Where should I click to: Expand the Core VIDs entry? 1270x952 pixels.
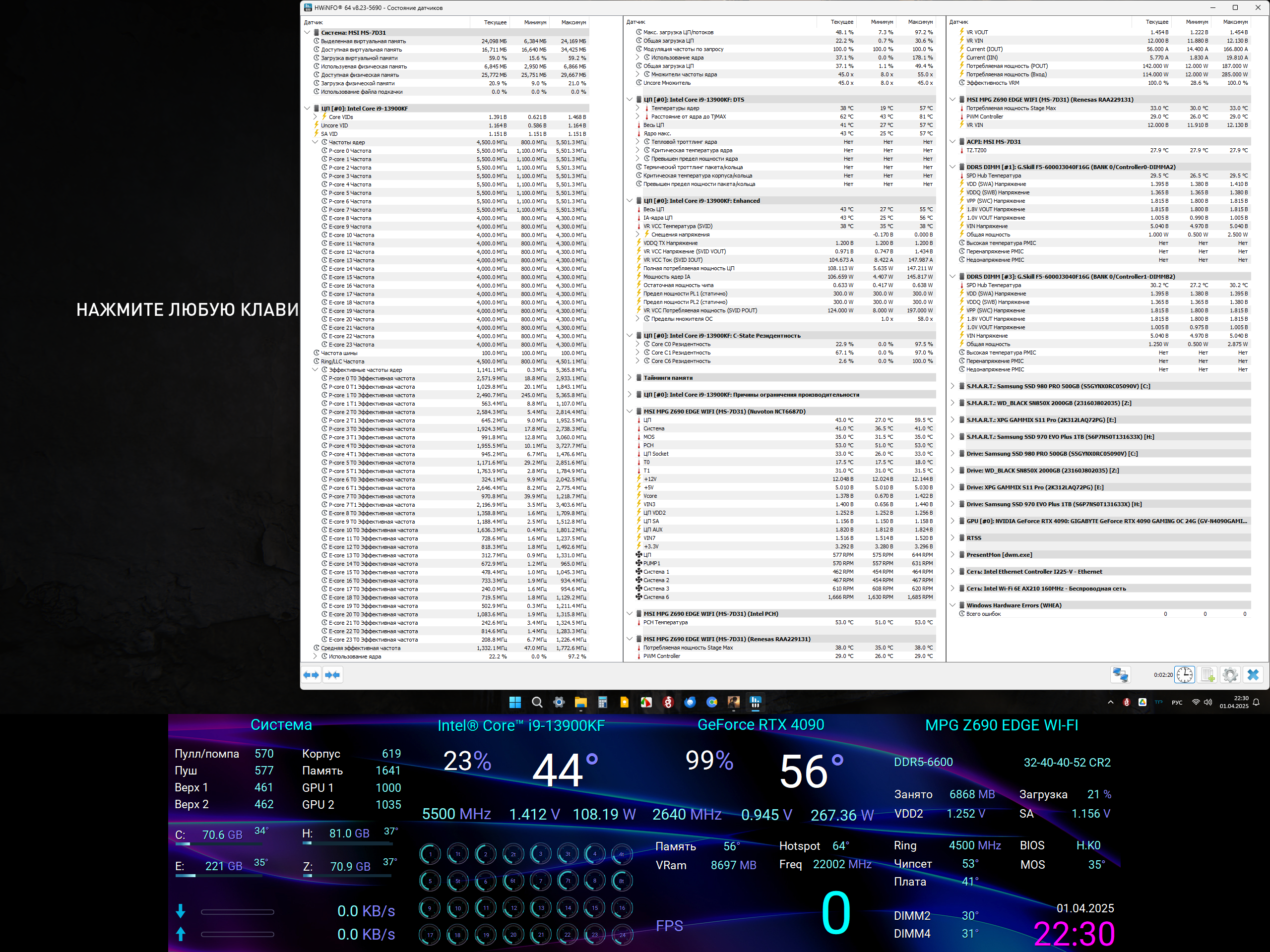[x=315, y=117]
